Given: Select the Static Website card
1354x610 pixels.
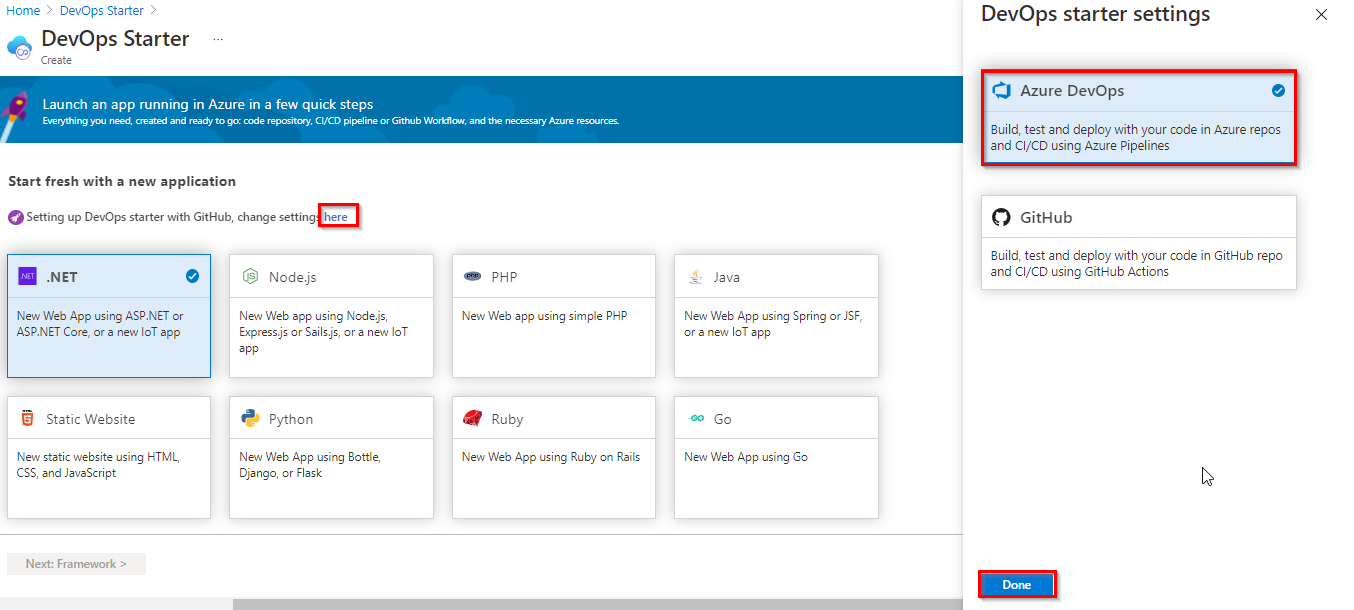Looking at the screenshot, I should 109,458.
